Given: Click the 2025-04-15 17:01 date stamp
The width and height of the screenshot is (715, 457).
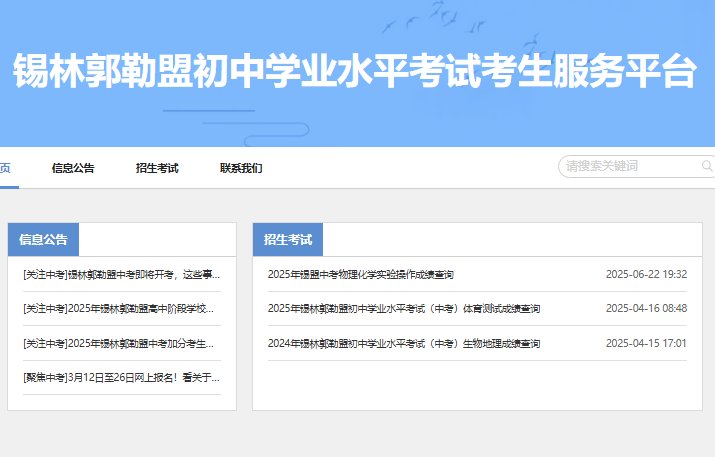Looking at the screenshot, I should 646,344.
